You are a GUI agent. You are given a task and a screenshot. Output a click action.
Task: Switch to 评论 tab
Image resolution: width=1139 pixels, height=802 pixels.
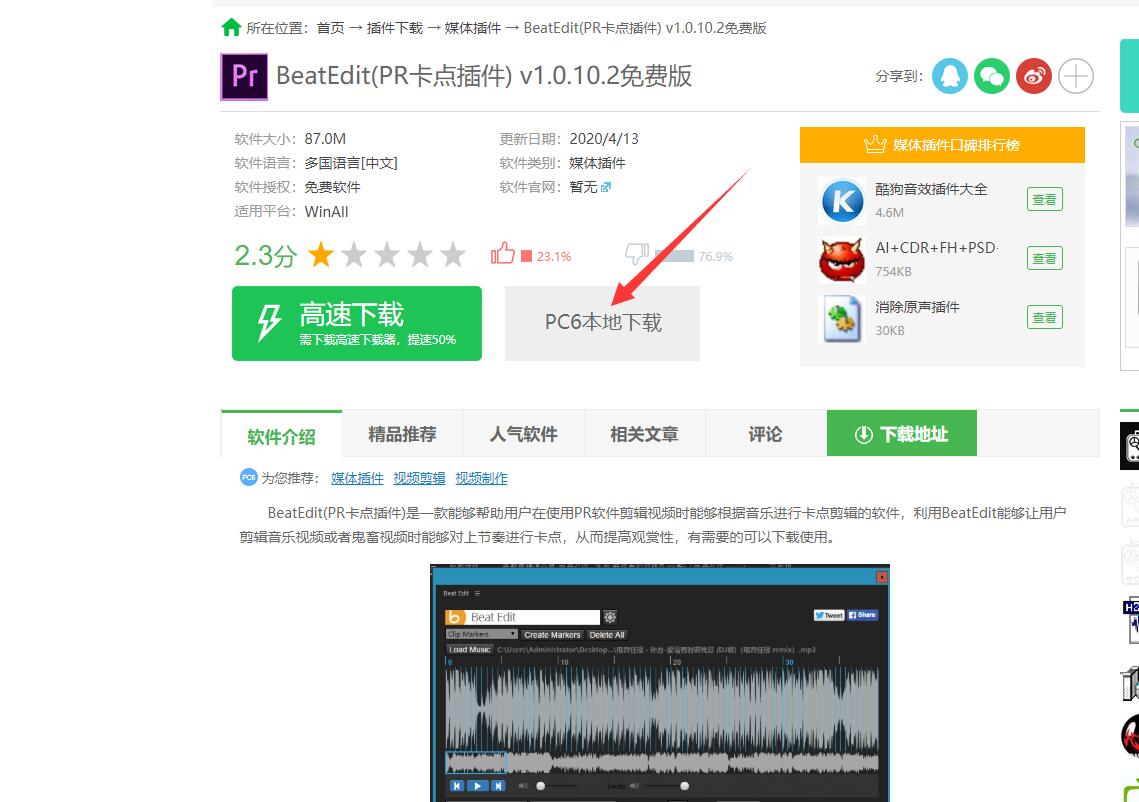766,434
